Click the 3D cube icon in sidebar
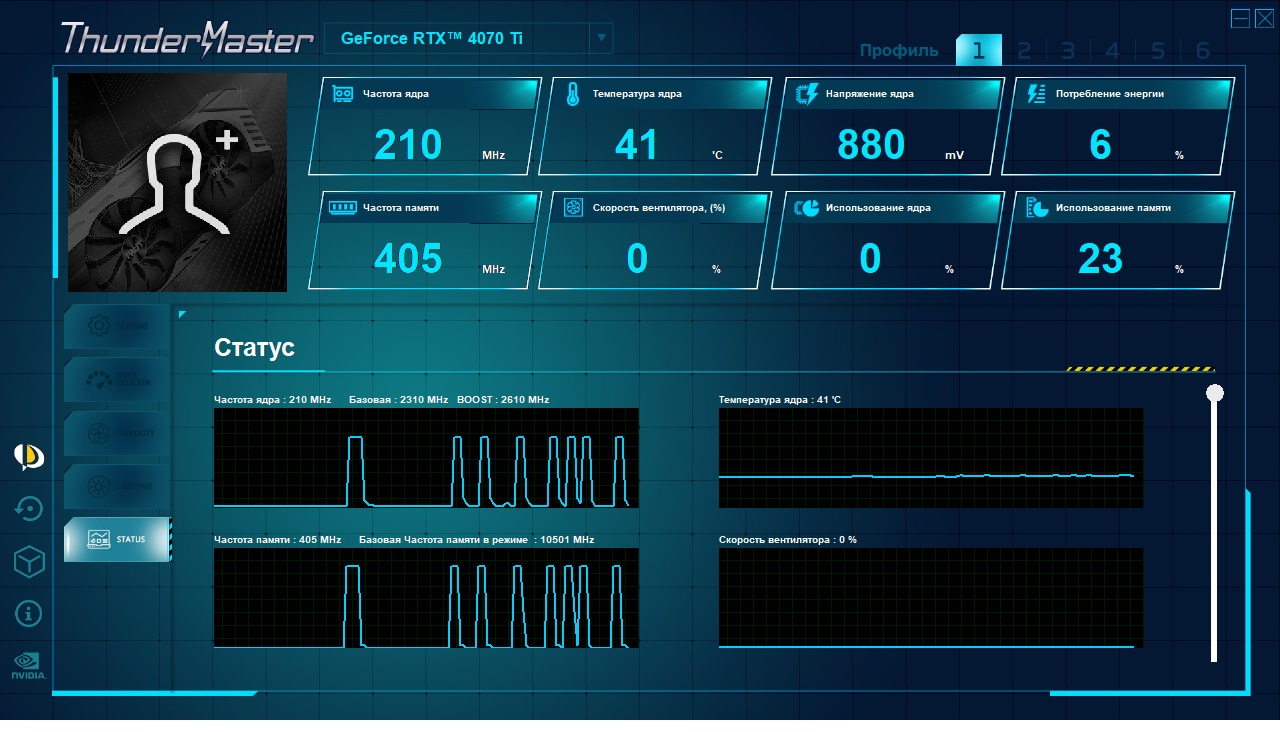 (29, 562)
